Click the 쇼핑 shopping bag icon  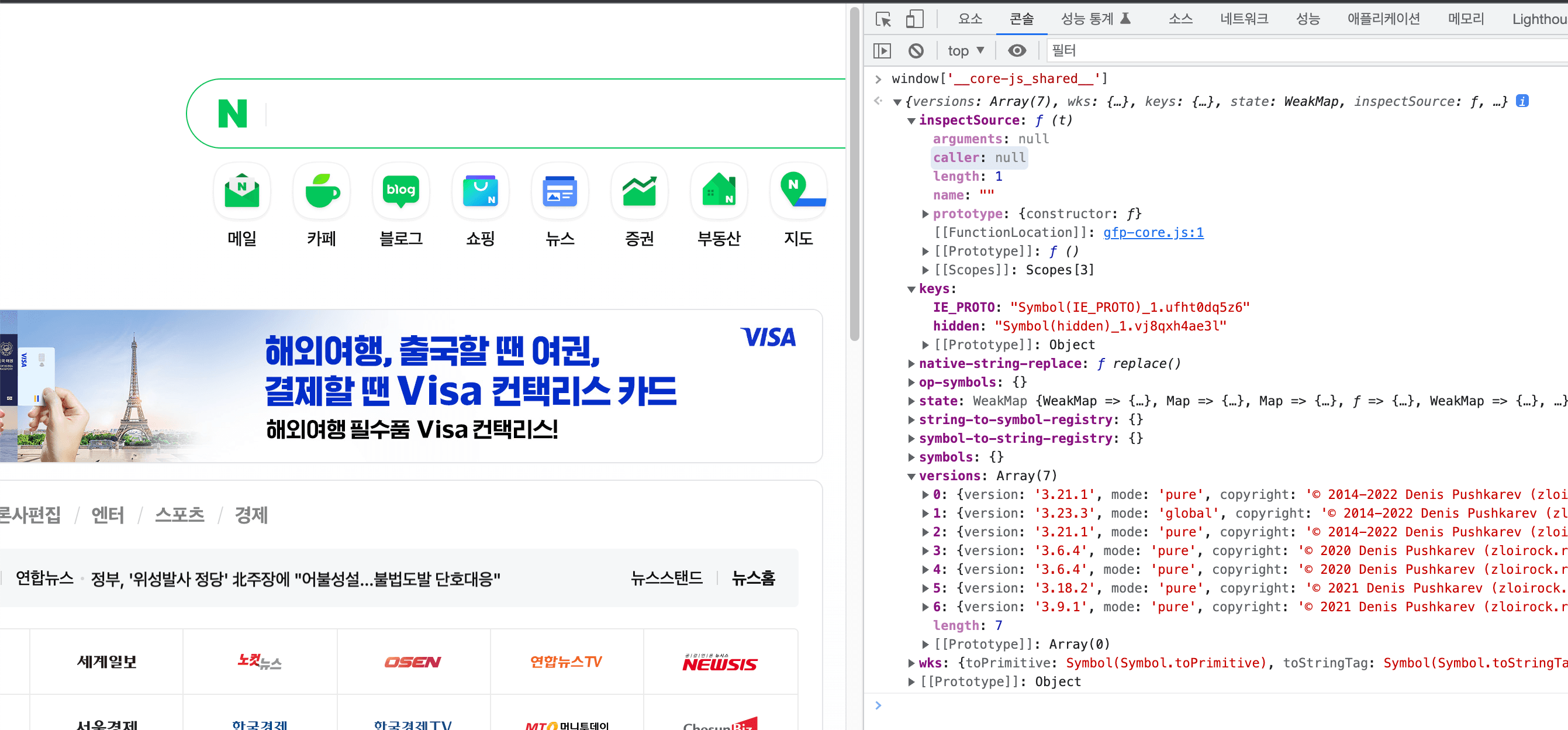pyautogui.click(x=480, y=191)
